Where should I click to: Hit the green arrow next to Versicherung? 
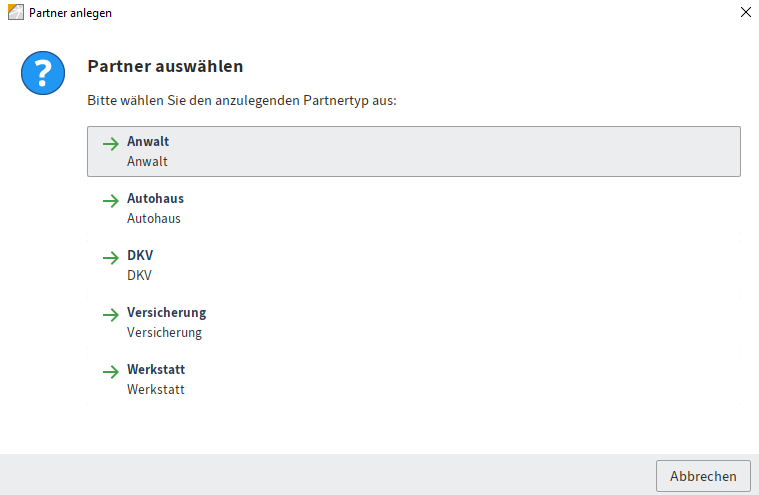coord(110,314)
